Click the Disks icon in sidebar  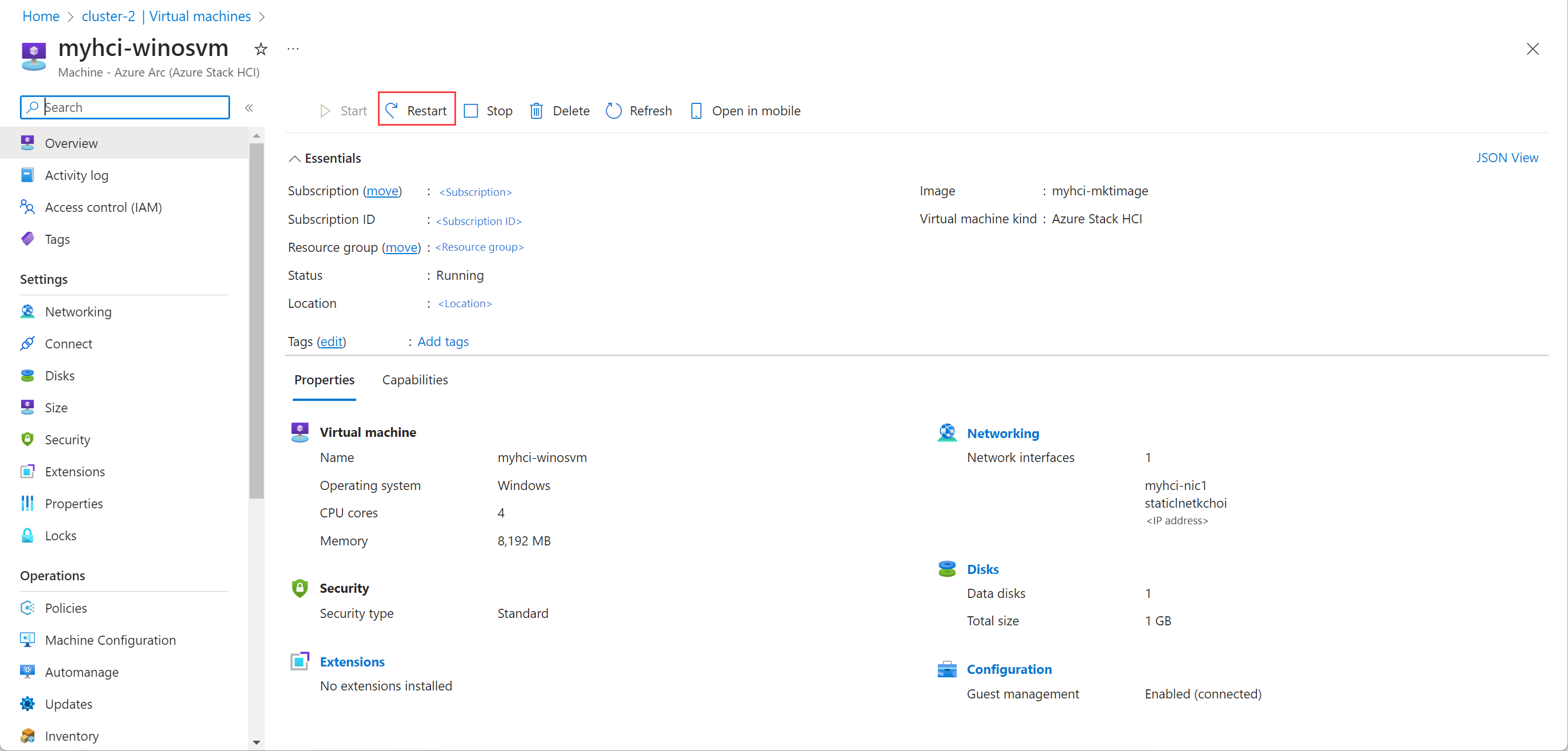pos(27,376)
